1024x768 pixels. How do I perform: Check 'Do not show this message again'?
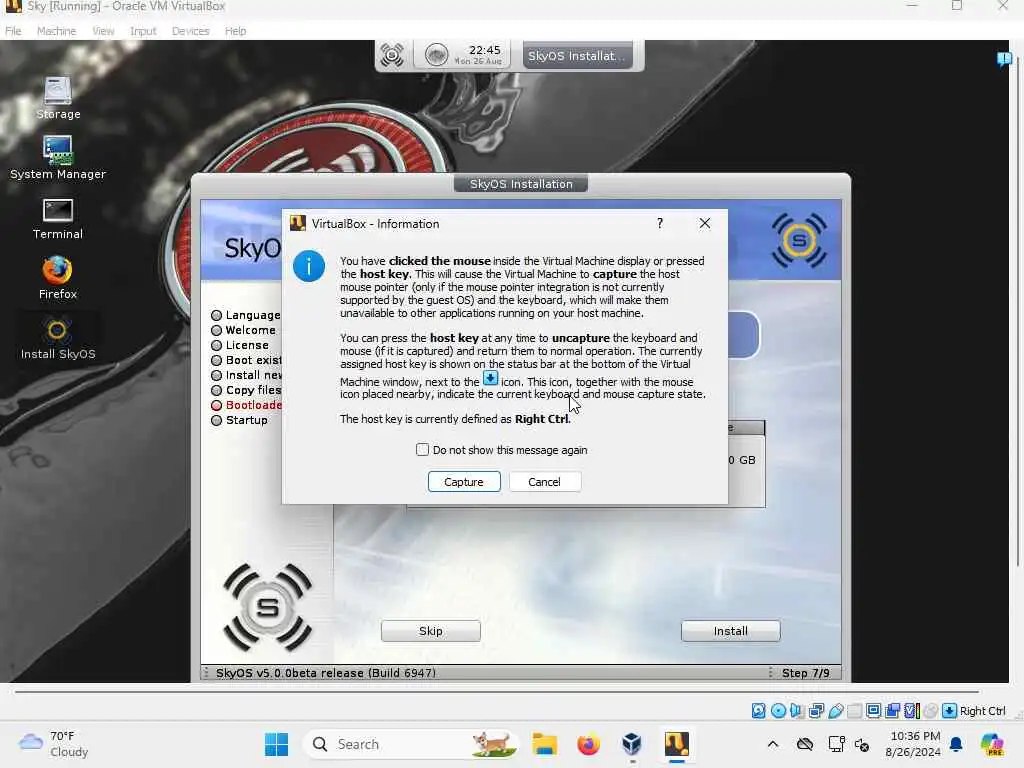click(x=423, y=450)
